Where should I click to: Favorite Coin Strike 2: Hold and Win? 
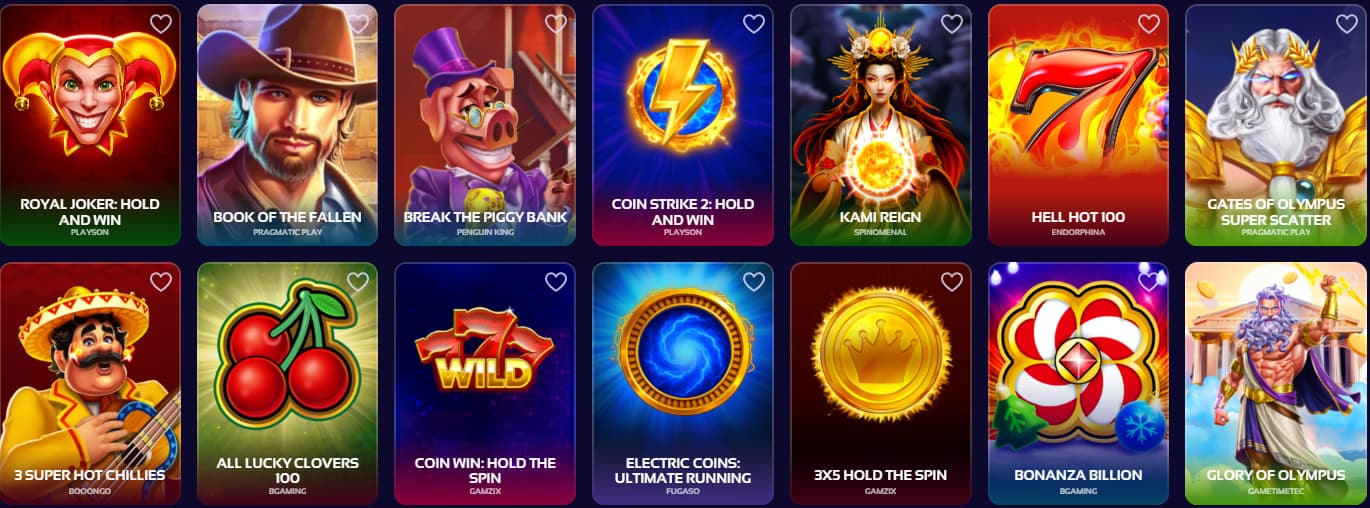click(x=754, y=23)
